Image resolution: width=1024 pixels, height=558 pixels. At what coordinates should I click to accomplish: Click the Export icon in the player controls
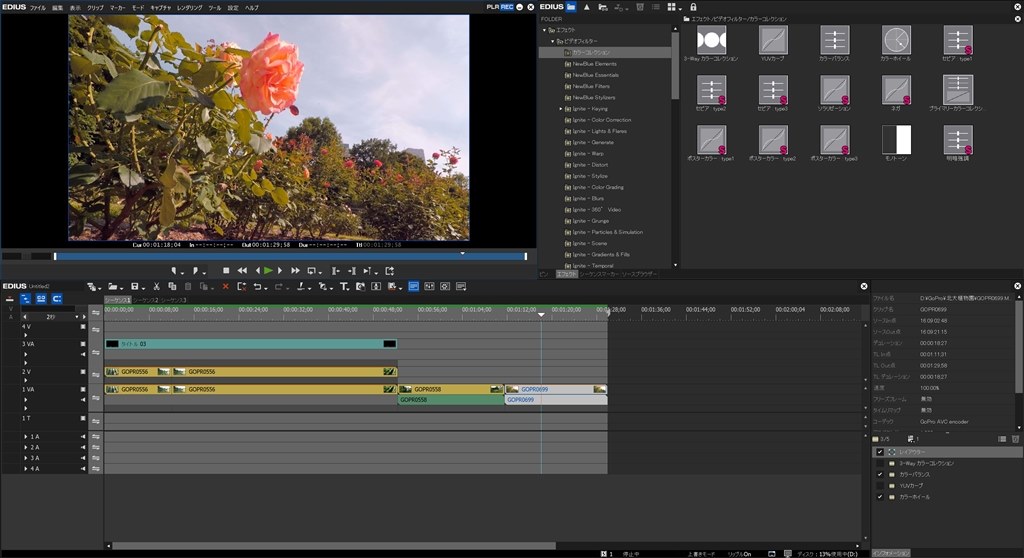click(390, 271)
